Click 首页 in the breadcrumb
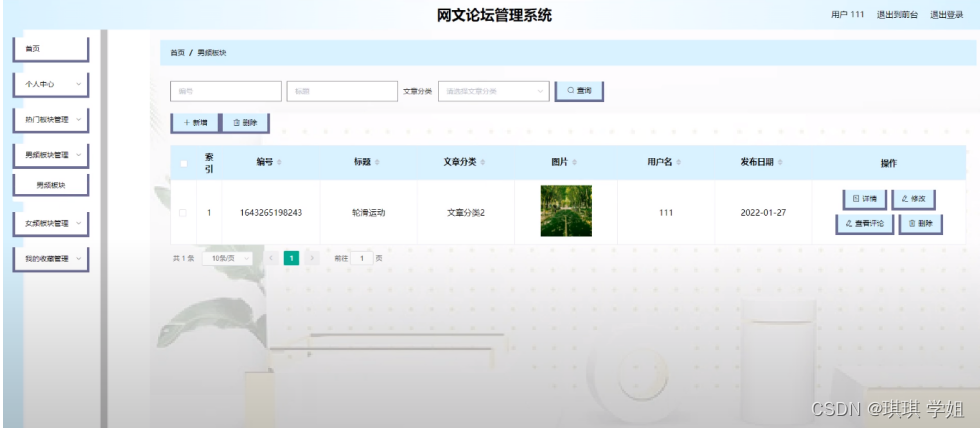This screenshot has height=428, width=980. 178,53
